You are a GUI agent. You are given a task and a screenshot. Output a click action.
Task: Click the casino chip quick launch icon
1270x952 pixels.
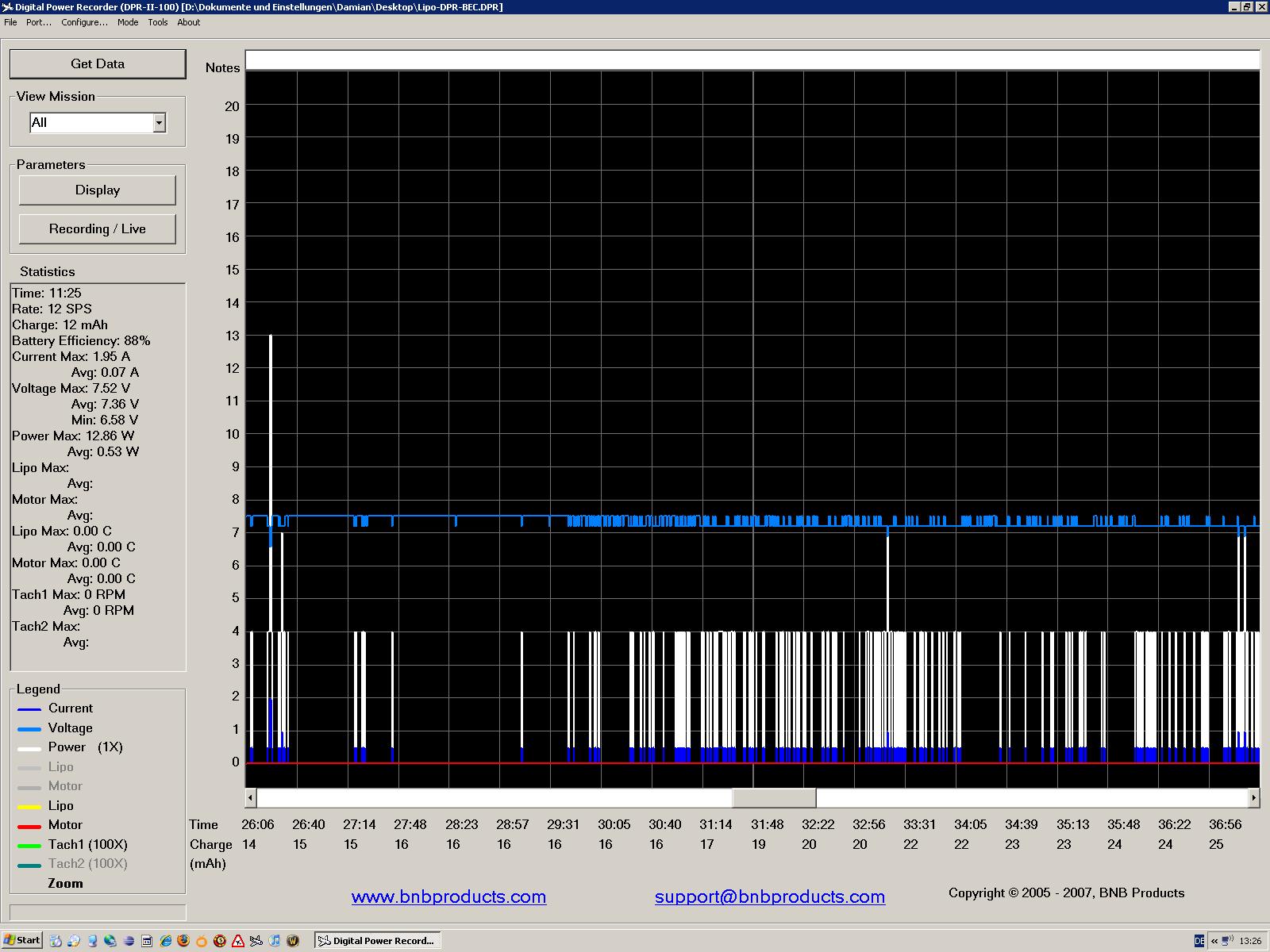220,941
